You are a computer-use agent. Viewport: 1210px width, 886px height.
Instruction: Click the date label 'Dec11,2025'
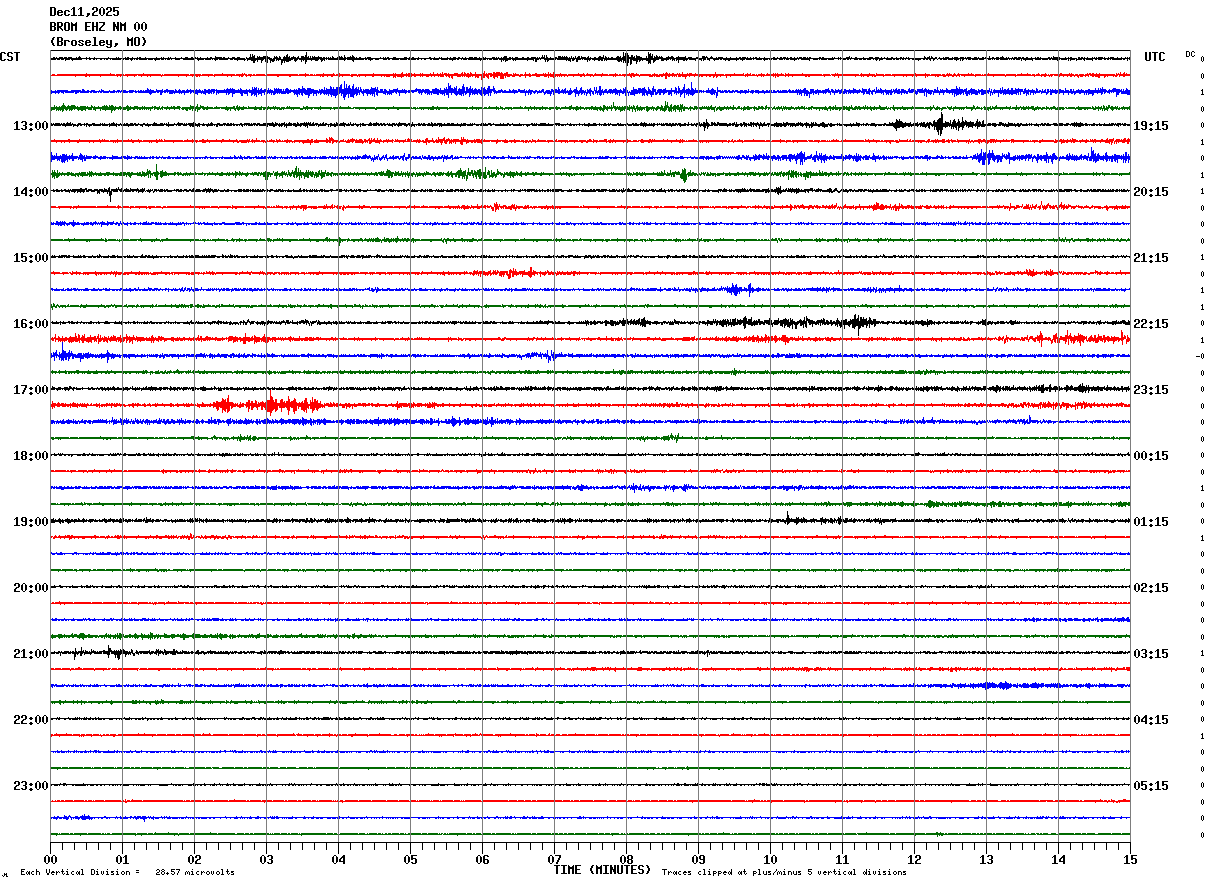[x=84, y=12]
